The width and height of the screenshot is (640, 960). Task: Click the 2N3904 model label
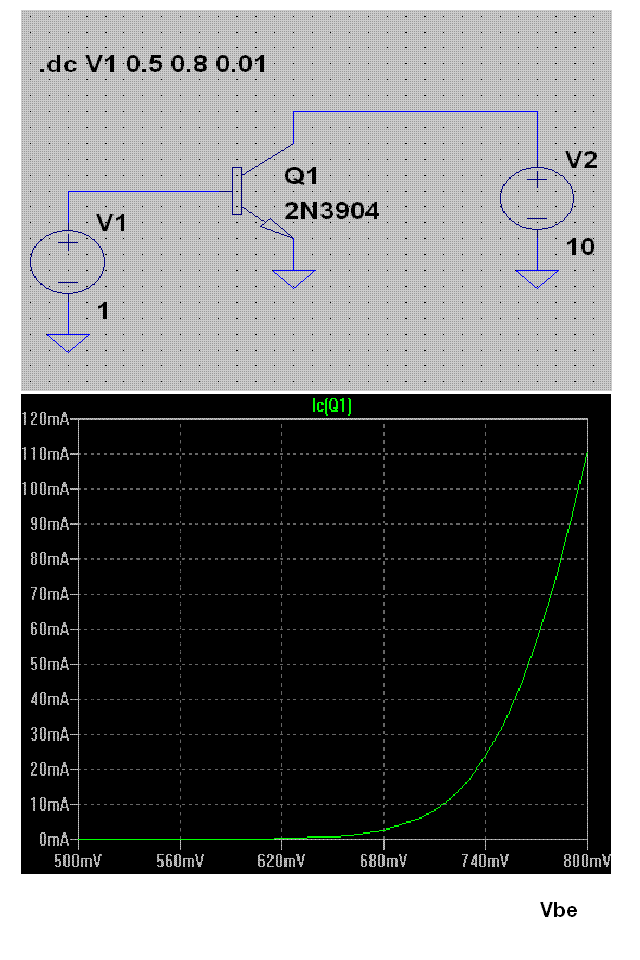(331, 211)
